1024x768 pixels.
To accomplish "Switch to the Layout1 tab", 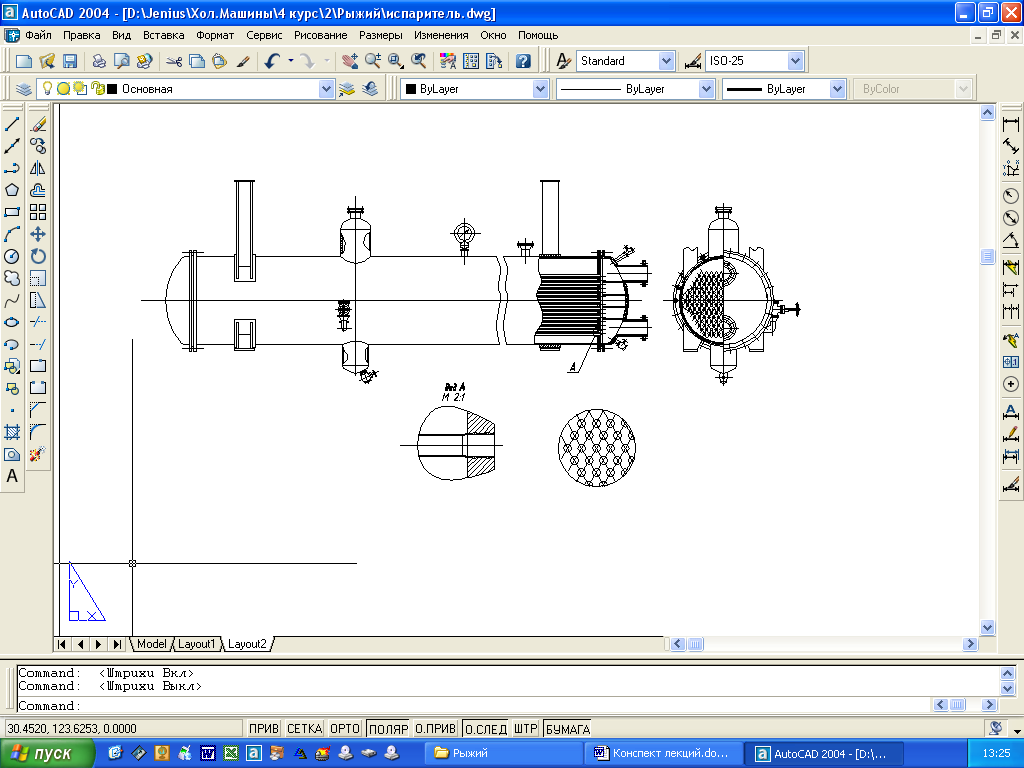I will pyautogui.click(x=196, y=644).
